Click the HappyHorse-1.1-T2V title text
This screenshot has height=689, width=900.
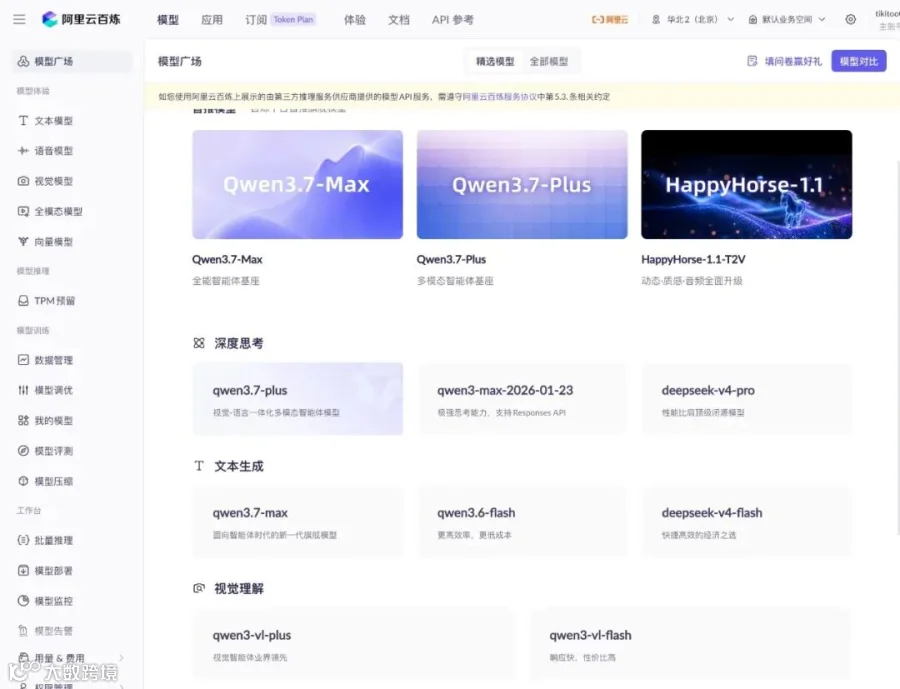(693, 260)
